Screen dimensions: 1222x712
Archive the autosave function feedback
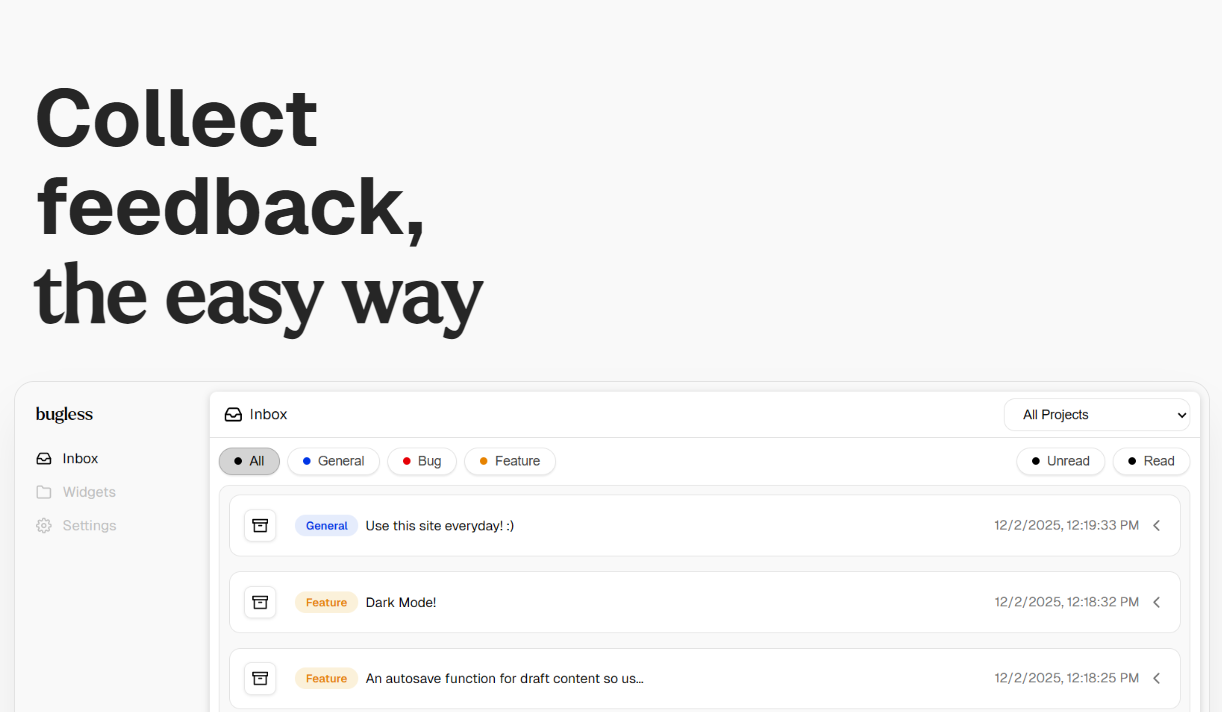coord(260,678)
